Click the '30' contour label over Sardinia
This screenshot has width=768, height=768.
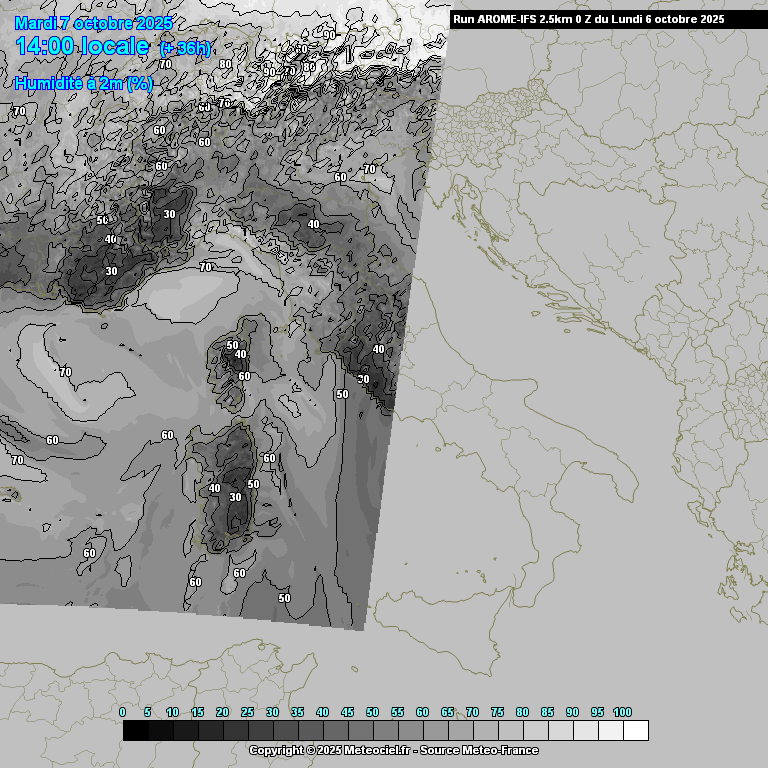pyautogui.click(x=235, y=497)
